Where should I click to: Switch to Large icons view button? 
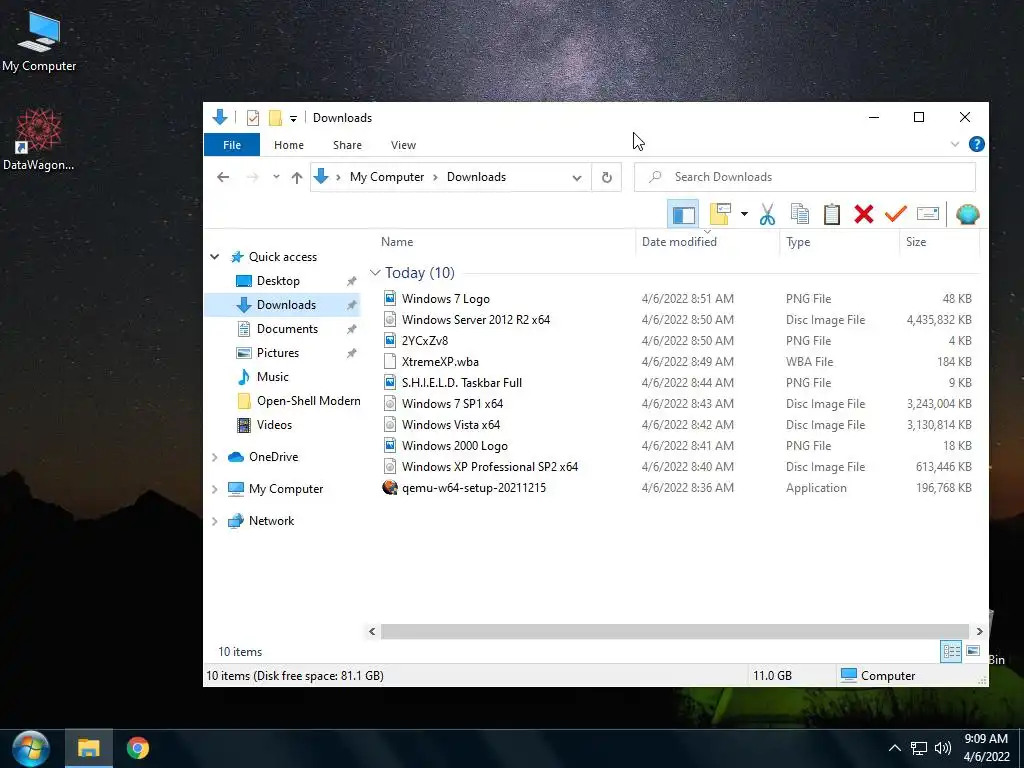tap(972, 651)
